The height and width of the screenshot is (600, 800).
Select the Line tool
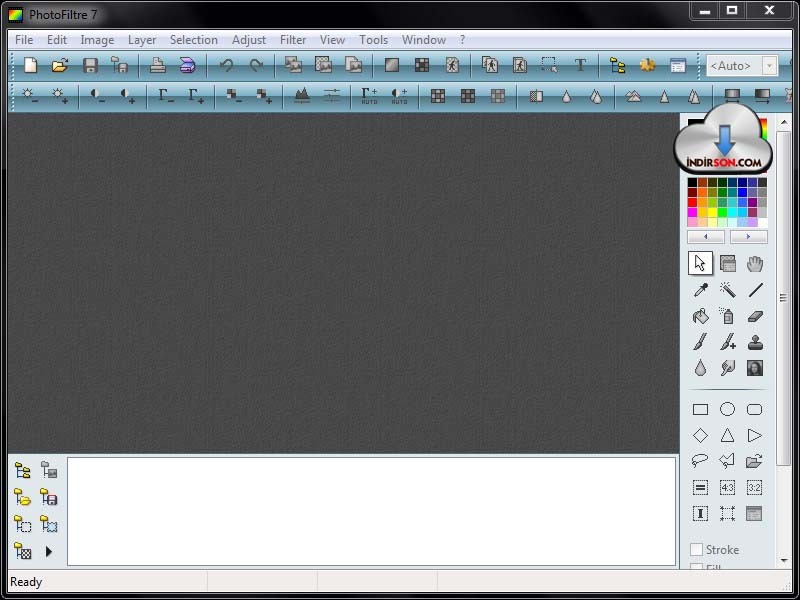[755, 290]
